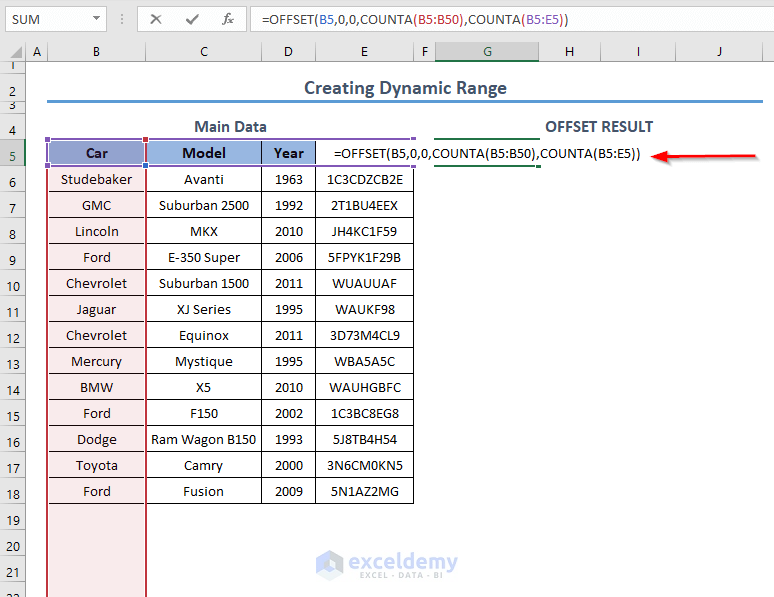Select row 10 header
774x597 pixels.
point(13,286)
